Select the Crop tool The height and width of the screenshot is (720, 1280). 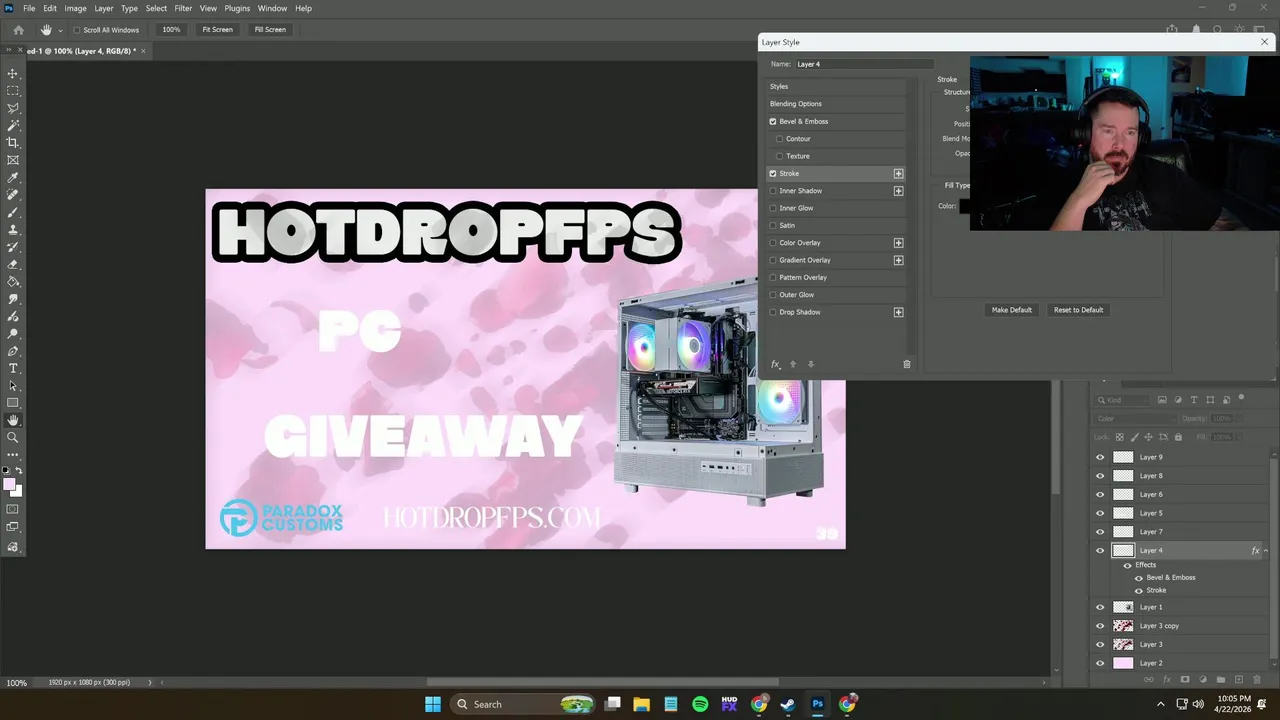tap(13, 143)
